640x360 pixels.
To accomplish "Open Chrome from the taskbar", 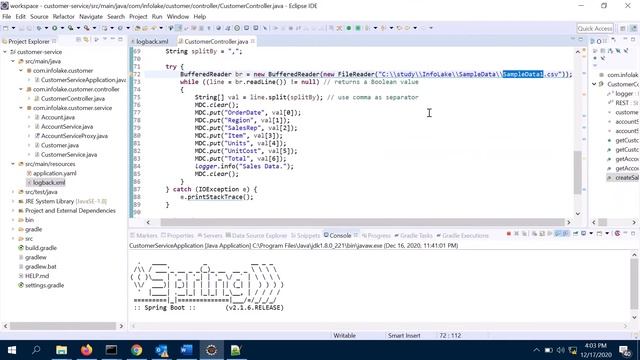I will pyautogui.click(x=136, y=350).
